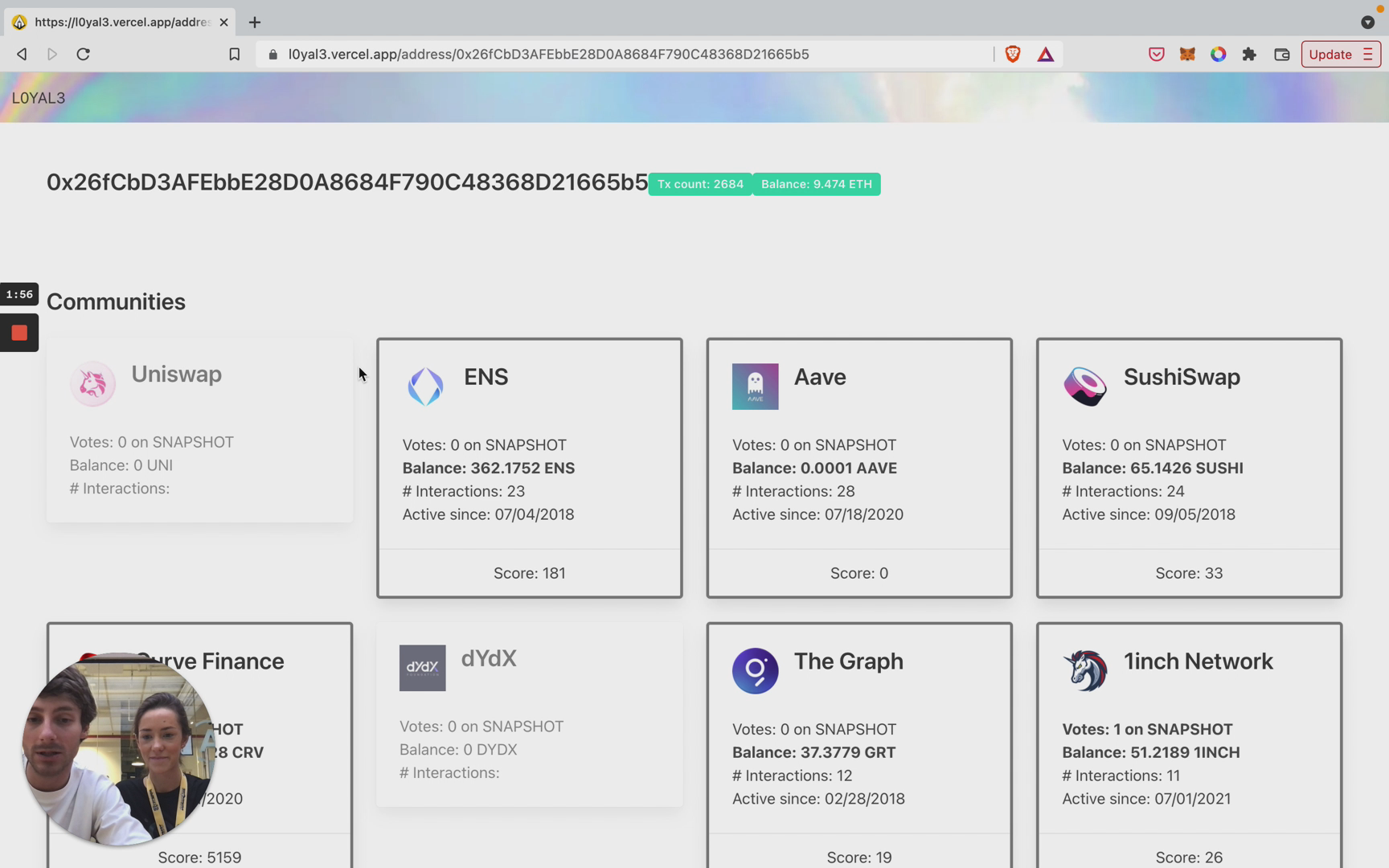Open the 1inch Network community title
Image resolution: width=1389 pixels, height=868 pixels.
(1198, 661)
